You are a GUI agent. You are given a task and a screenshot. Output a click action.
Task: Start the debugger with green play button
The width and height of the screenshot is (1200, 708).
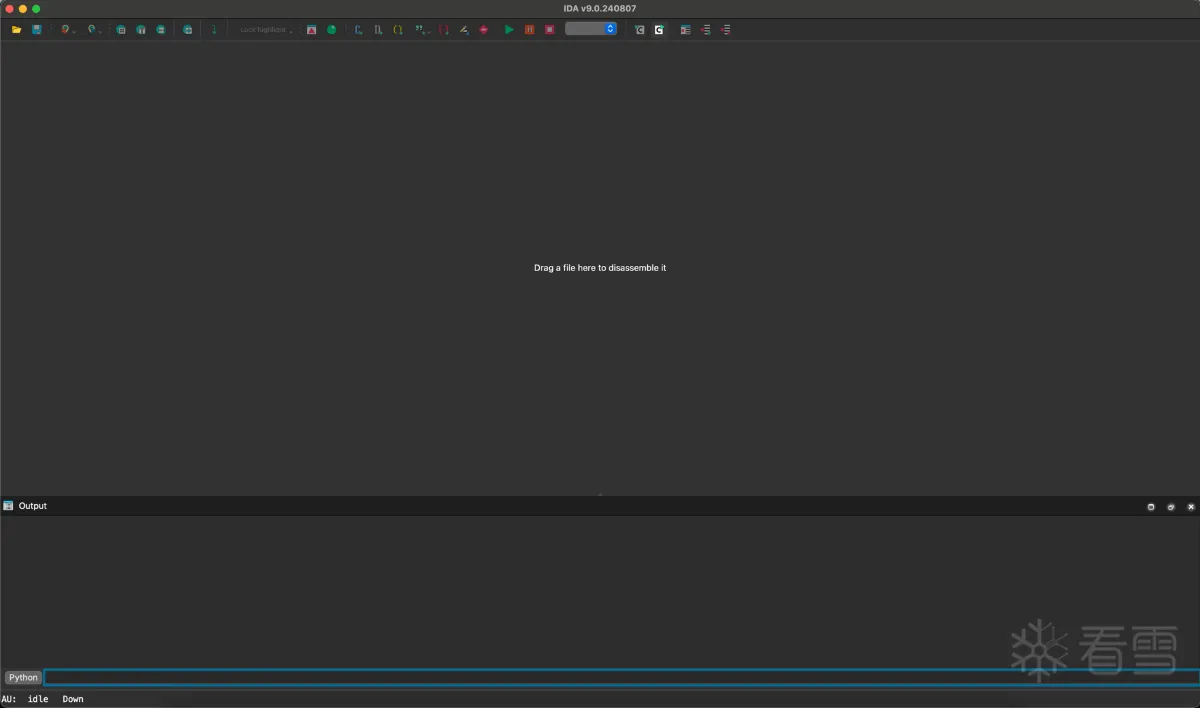[509, 30]
